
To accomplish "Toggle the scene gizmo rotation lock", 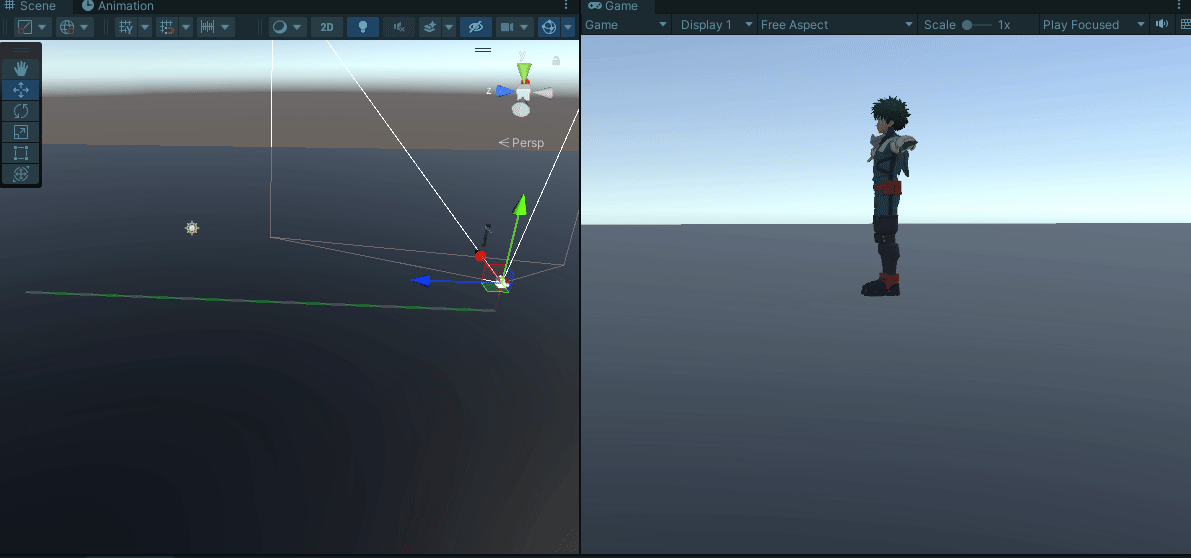I will coord(556,61).
